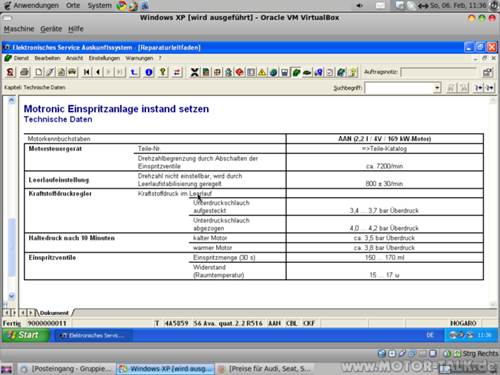Click inside the Suchbegriff input field

[x=399, y=88]
